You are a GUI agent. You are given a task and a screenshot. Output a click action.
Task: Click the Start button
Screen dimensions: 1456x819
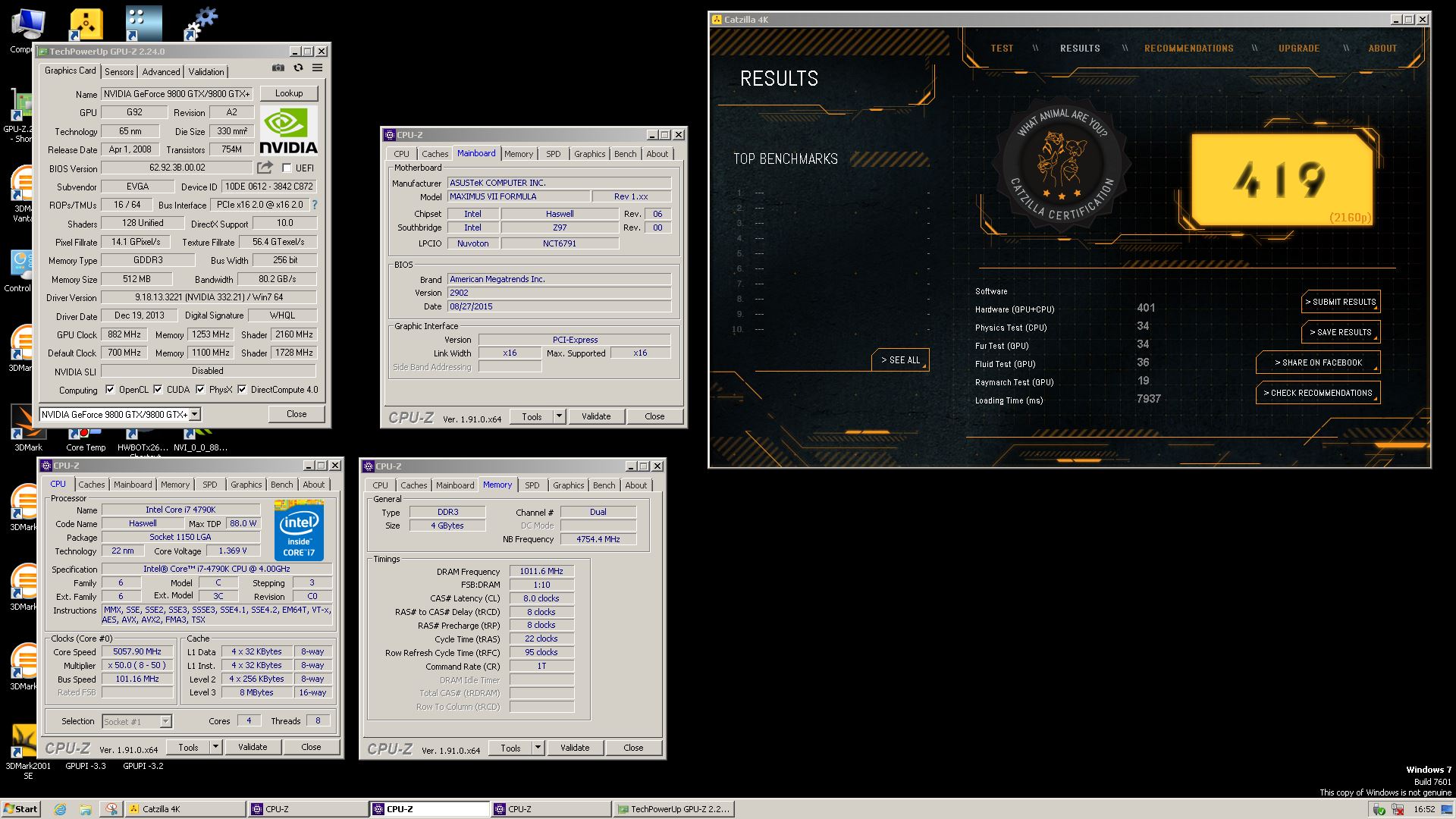coord(20,809)
